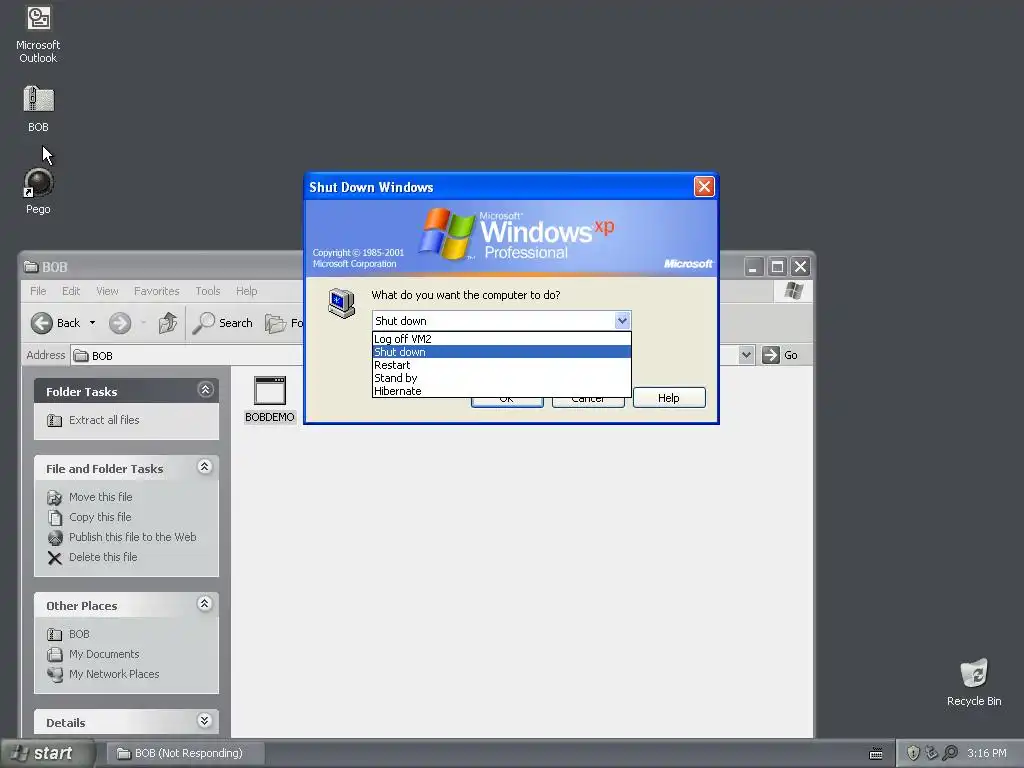Click the Start button
The image size is (1024, 768).
47,753
